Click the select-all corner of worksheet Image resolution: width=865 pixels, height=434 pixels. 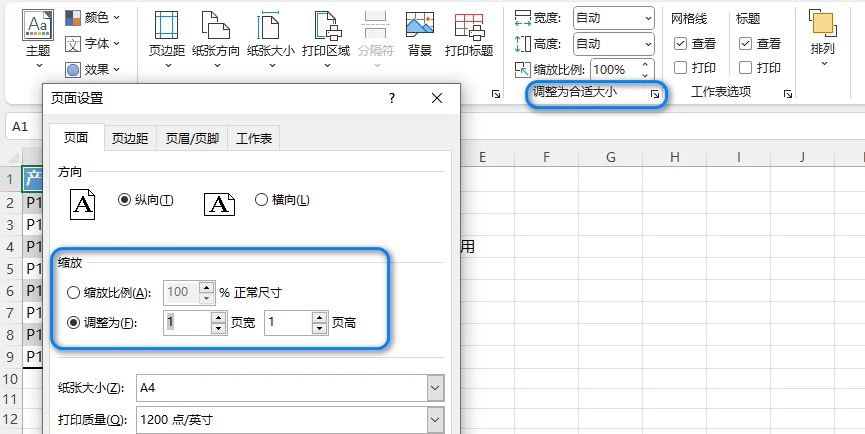click(12, 157)
